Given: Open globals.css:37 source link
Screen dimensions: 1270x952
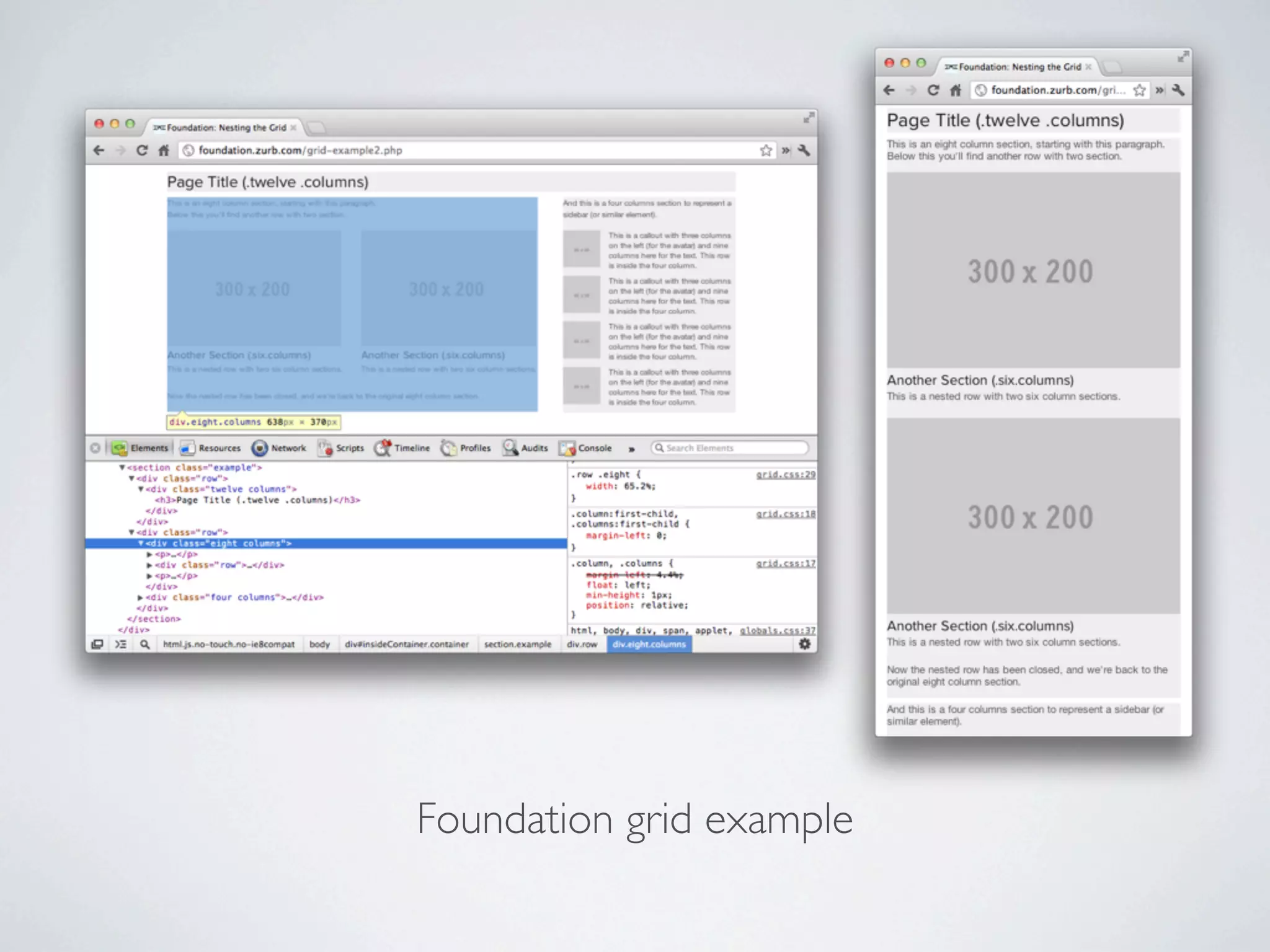Looking at the screenshot, I should (x=778, y=630).
